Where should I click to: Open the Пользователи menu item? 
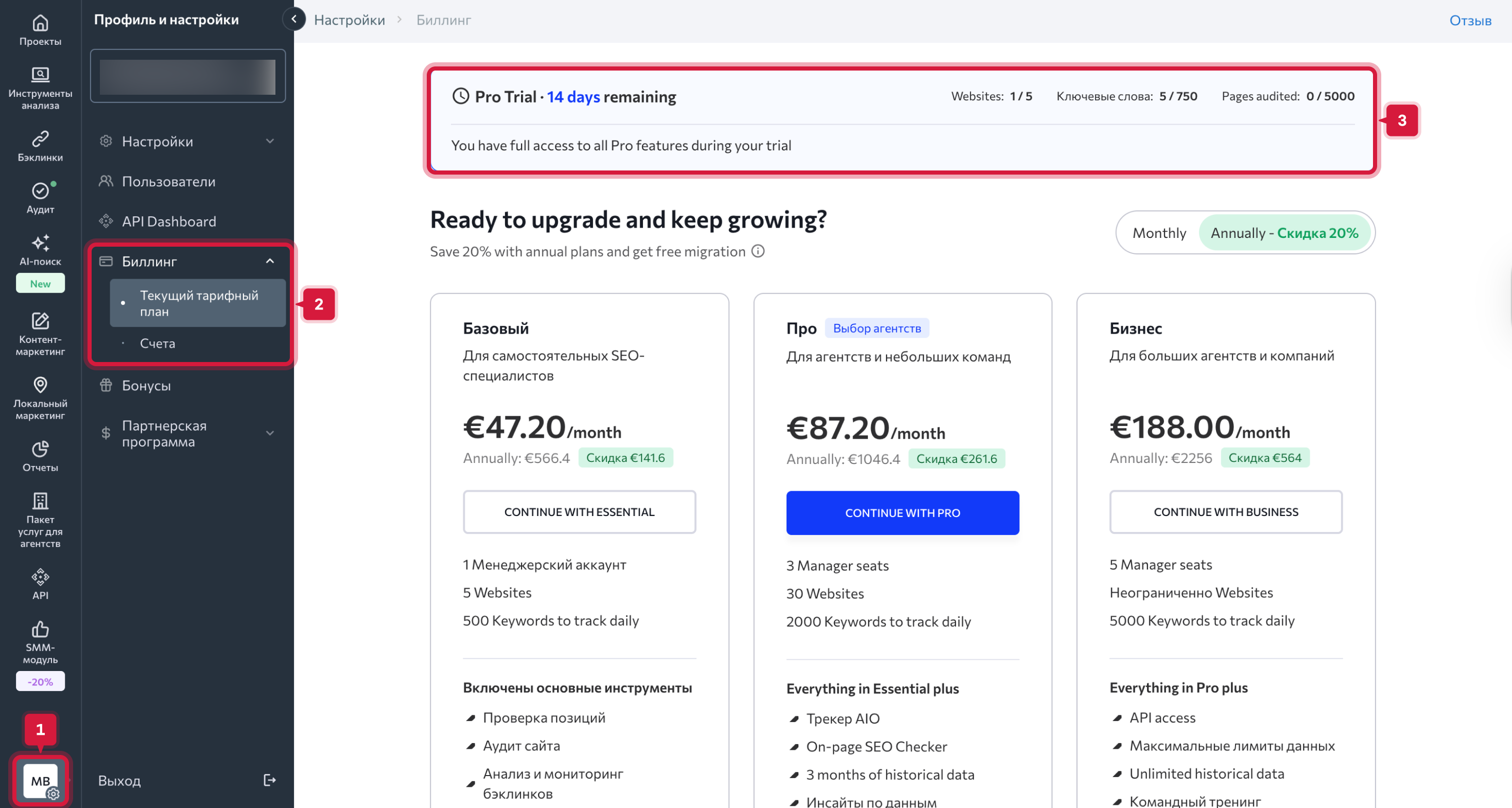coord(168,181)
